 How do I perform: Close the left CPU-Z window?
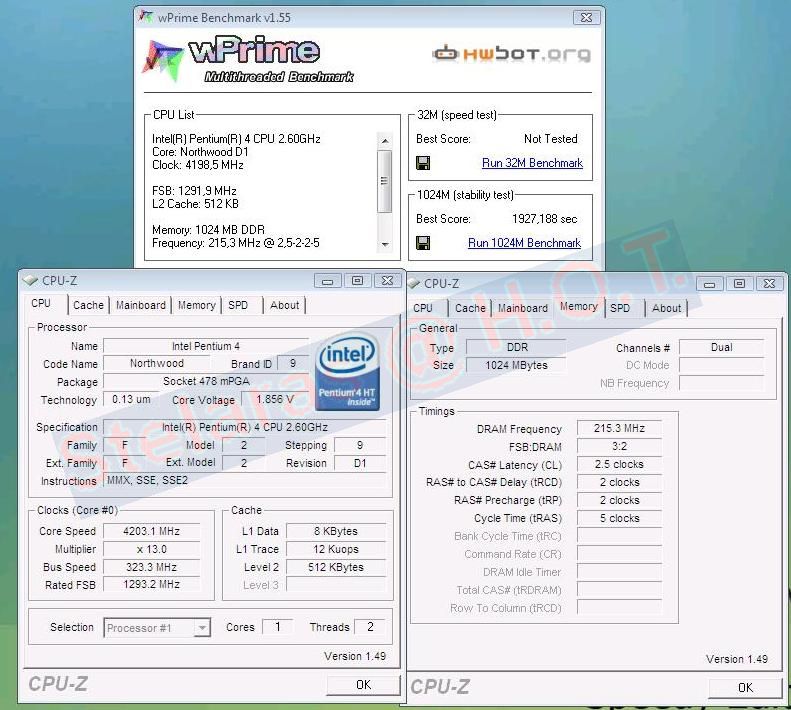tap(387, 281)
